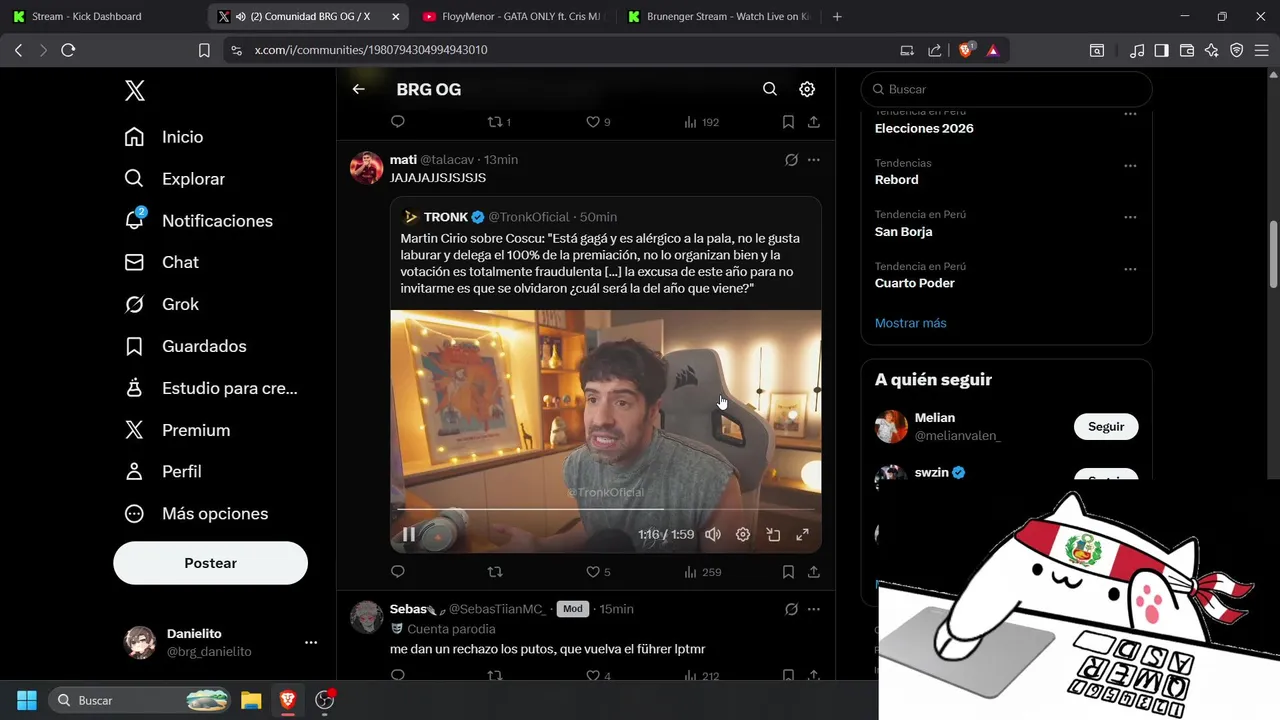The width and height of the screenshot is (1280, 720).
Task: Switch to Brunenger Stream Kick tab
Action: (719, 16)
